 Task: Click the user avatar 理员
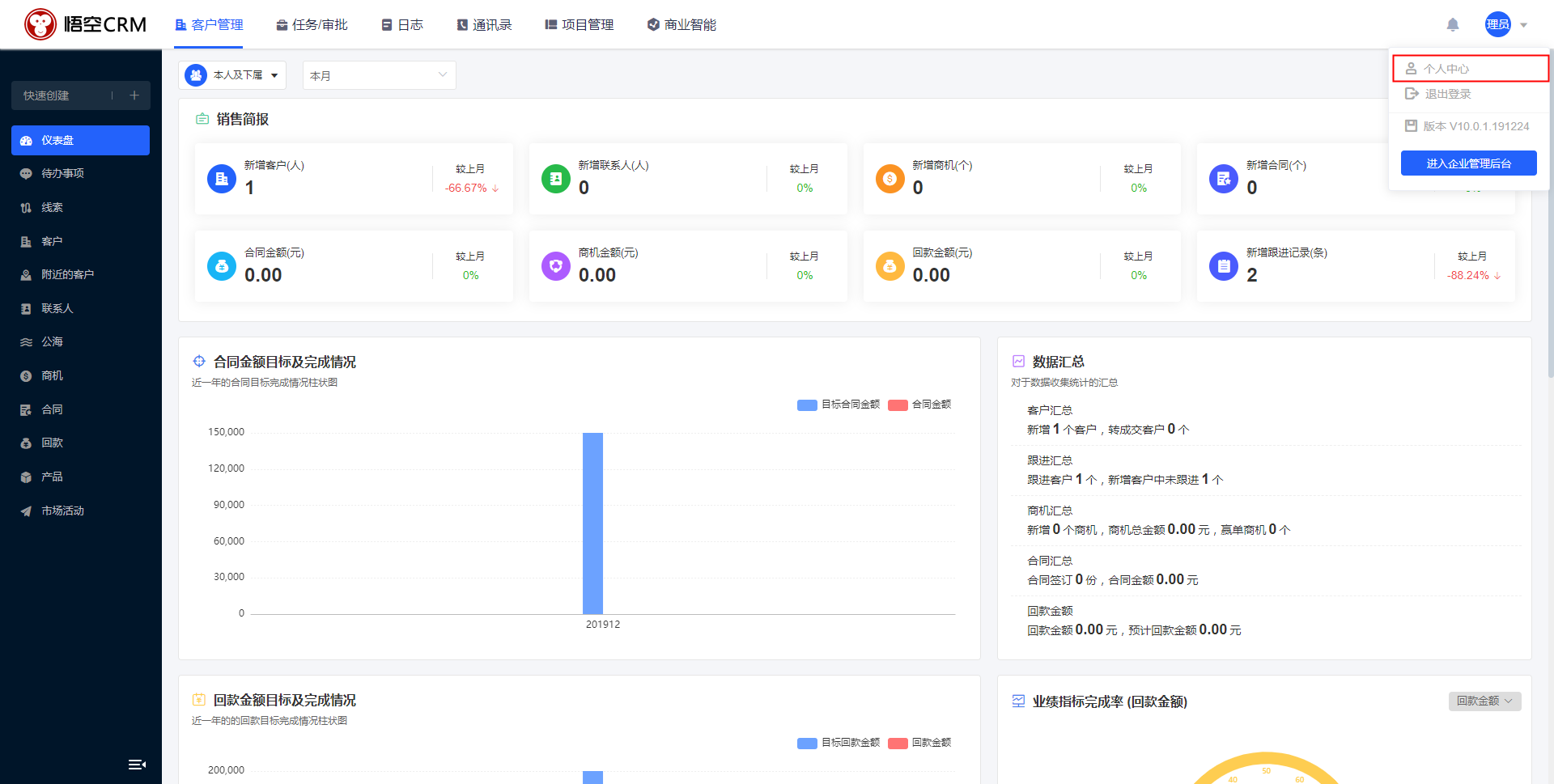pos(1497,24)
